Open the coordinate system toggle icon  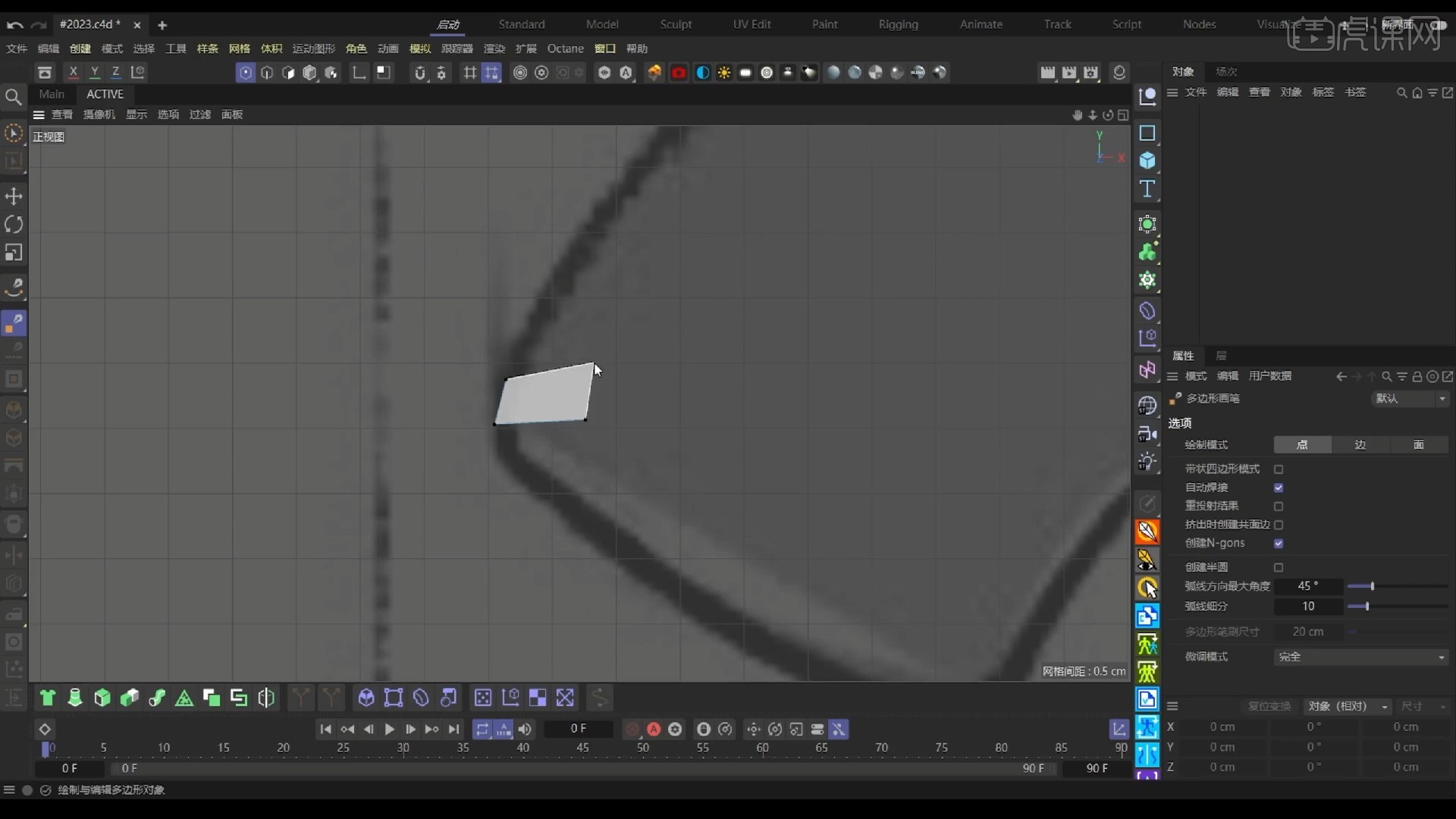pyautogui.click(x=139, y=72)
